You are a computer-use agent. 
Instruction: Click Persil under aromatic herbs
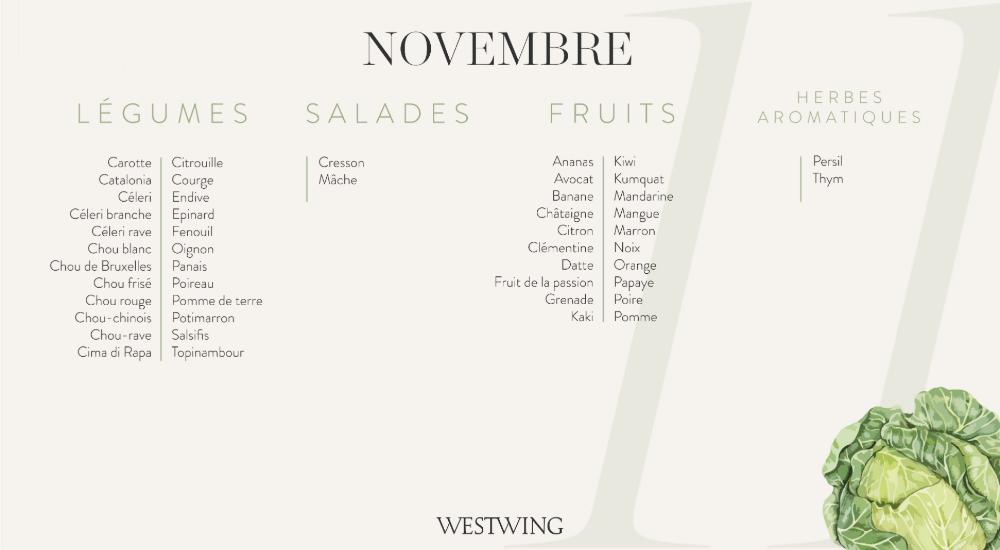coord(828,161)
